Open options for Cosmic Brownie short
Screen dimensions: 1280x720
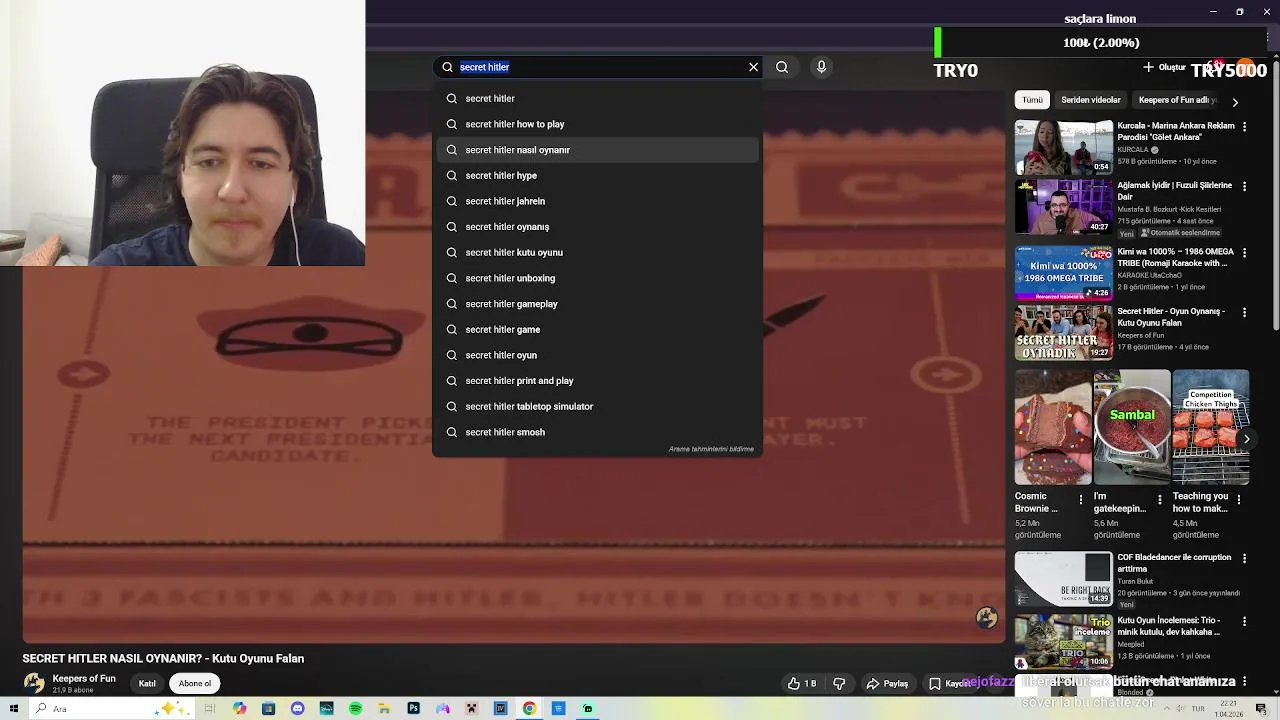(x=1080, y=498)
